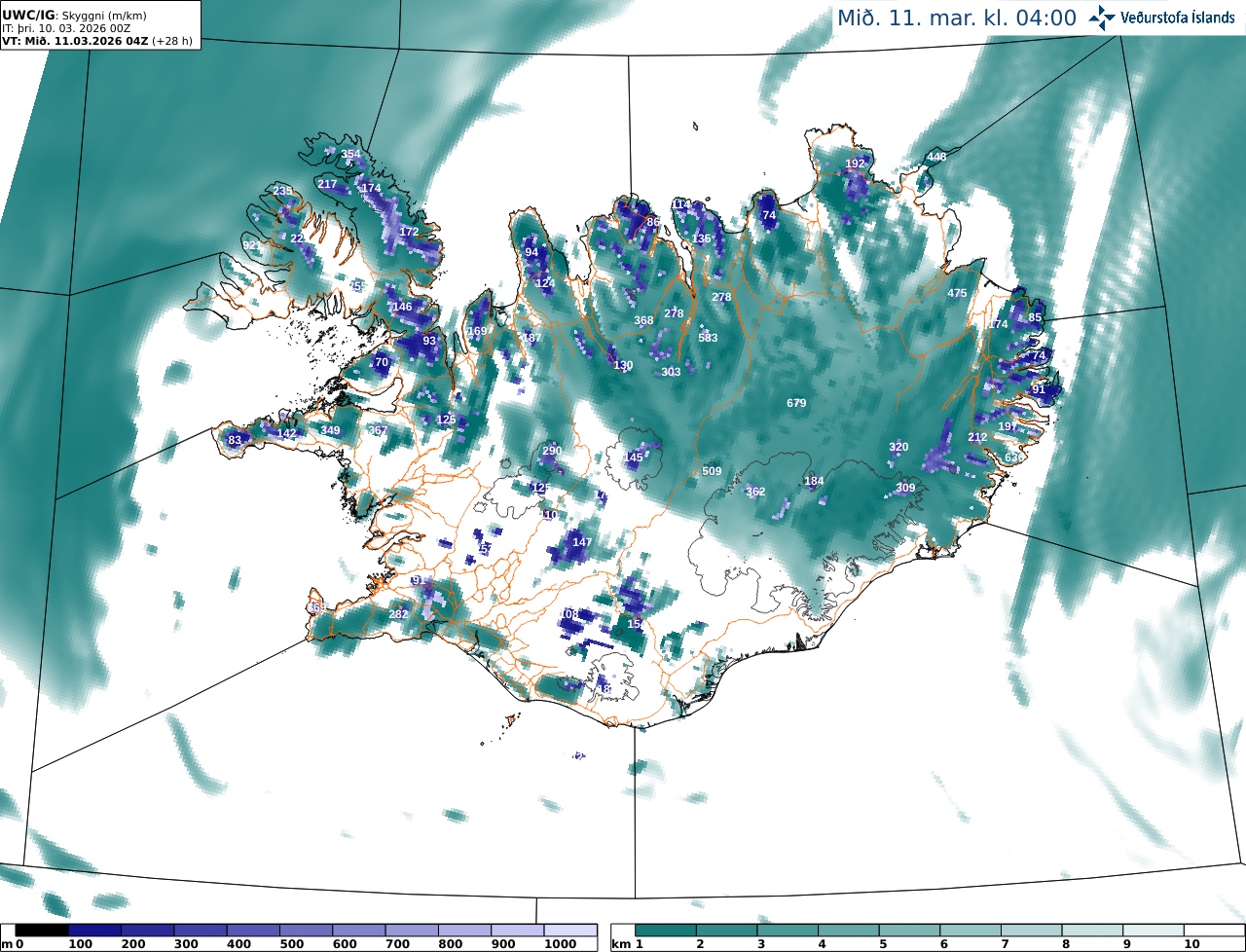Click the visibility value 362 on the map
This screenshot has height=952, width=1246.
755,492
